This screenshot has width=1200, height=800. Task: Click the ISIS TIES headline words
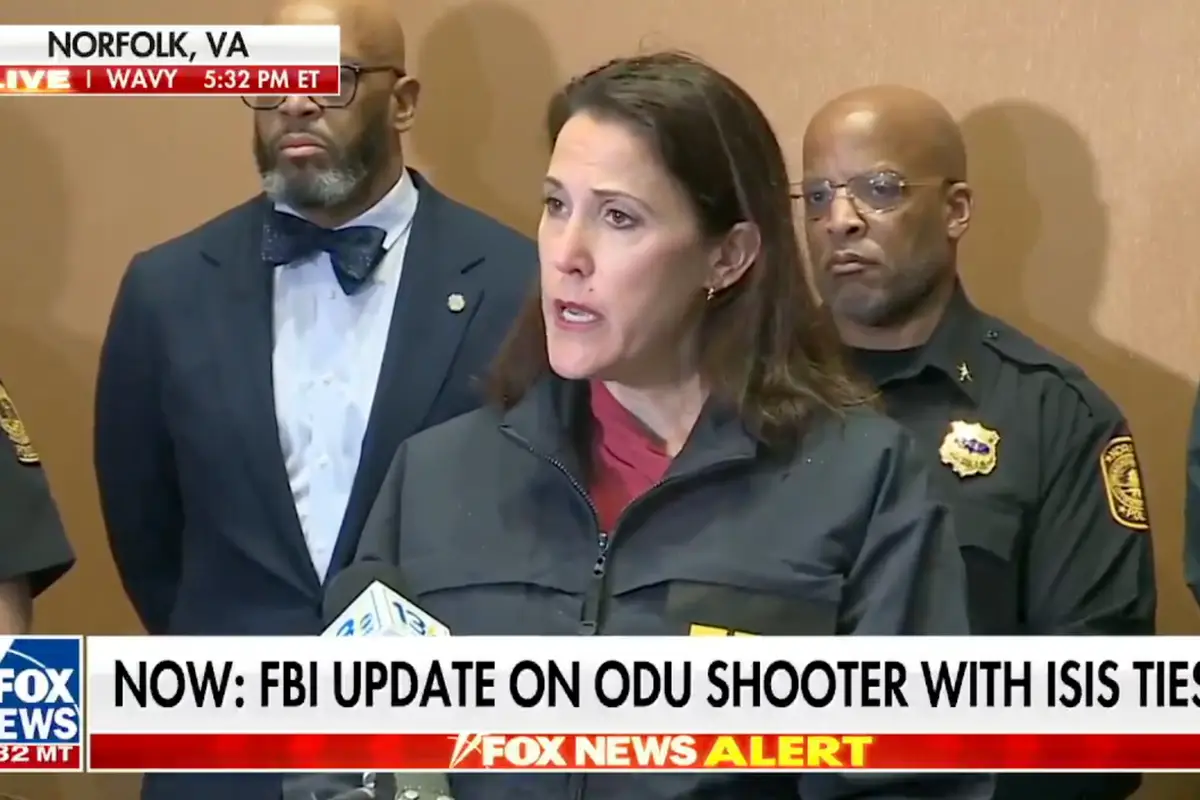1102,685
